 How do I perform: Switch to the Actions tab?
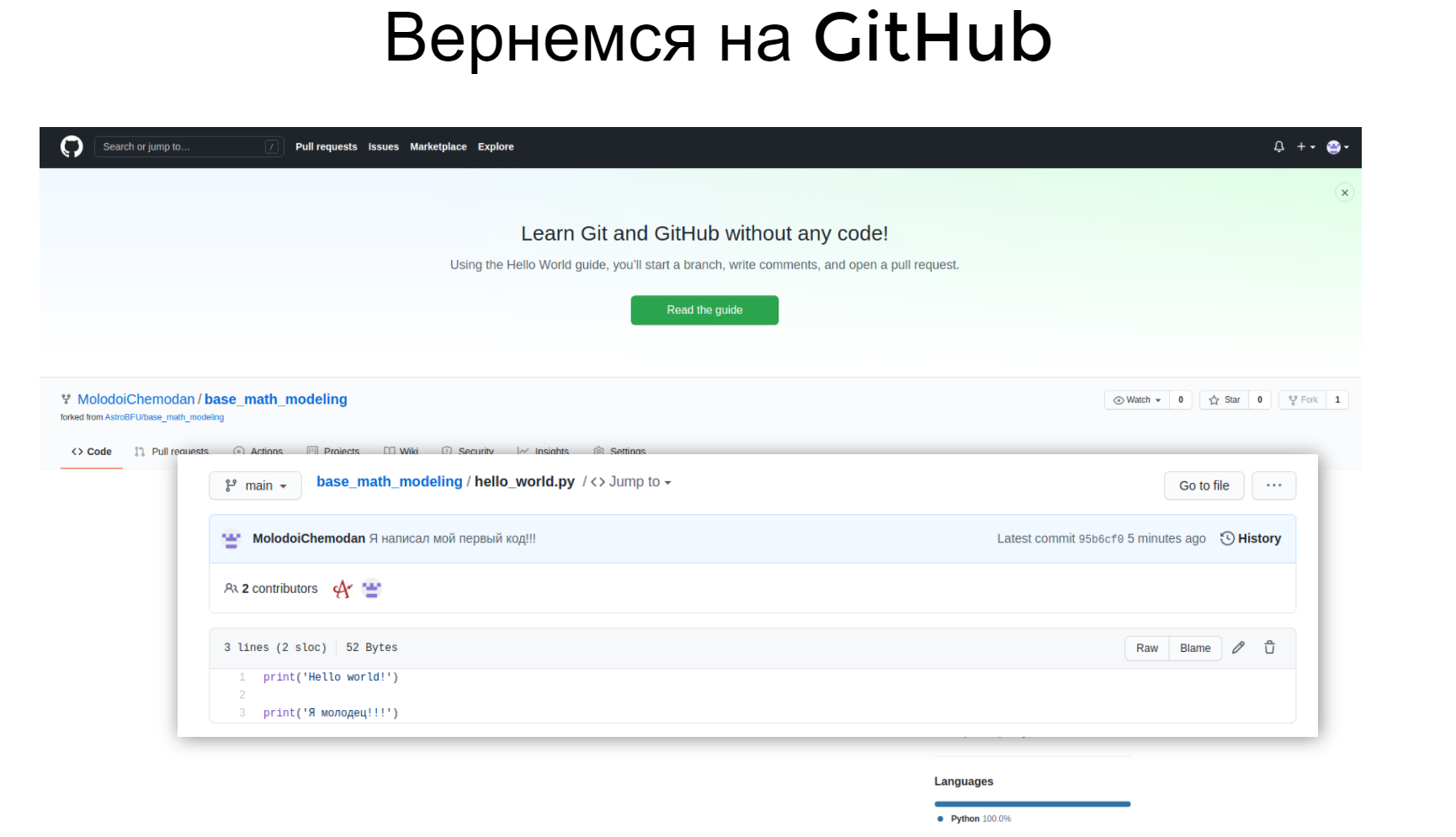tap(258, 451)
